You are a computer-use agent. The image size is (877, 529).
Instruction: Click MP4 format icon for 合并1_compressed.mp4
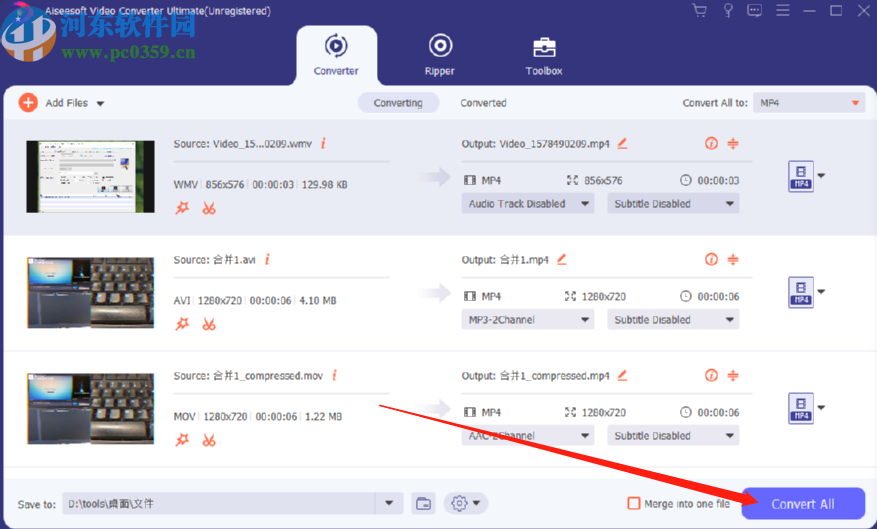tap(801, 408)
